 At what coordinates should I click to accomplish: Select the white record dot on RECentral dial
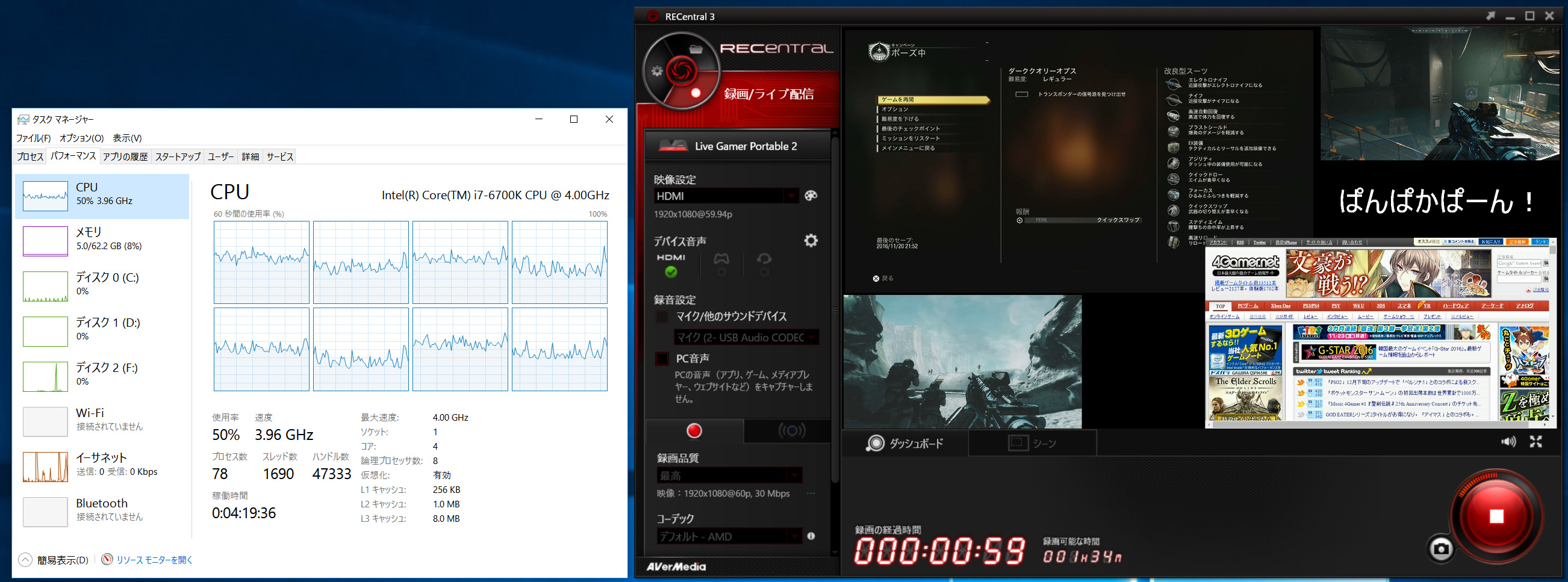695,93
